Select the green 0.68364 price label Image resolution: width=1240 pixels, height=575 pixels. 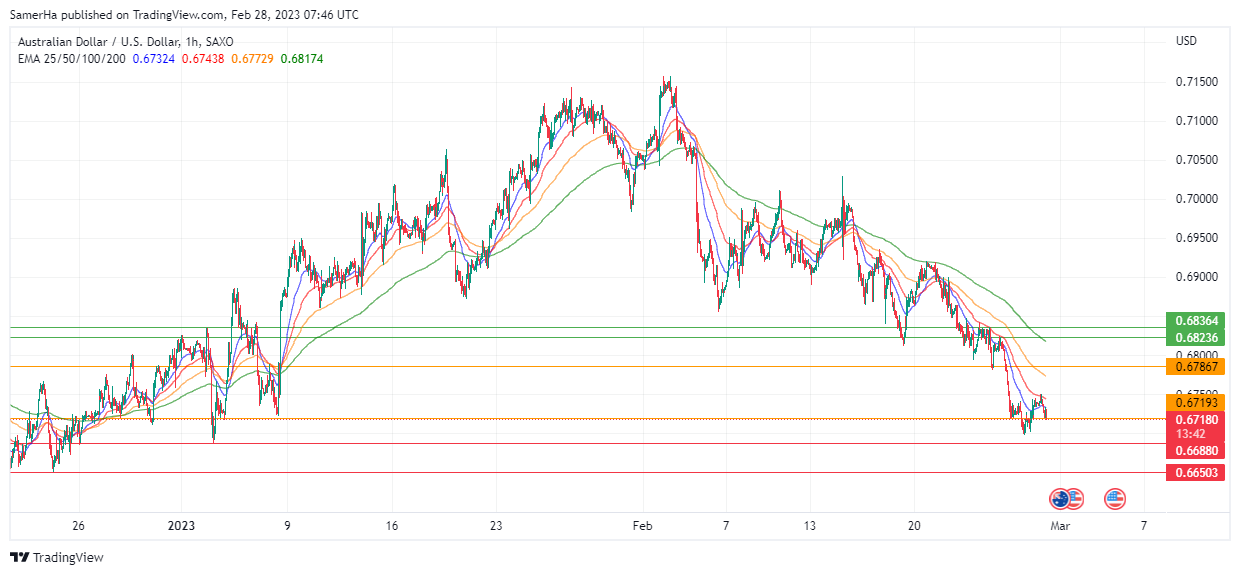click(x=1195, y=321)
